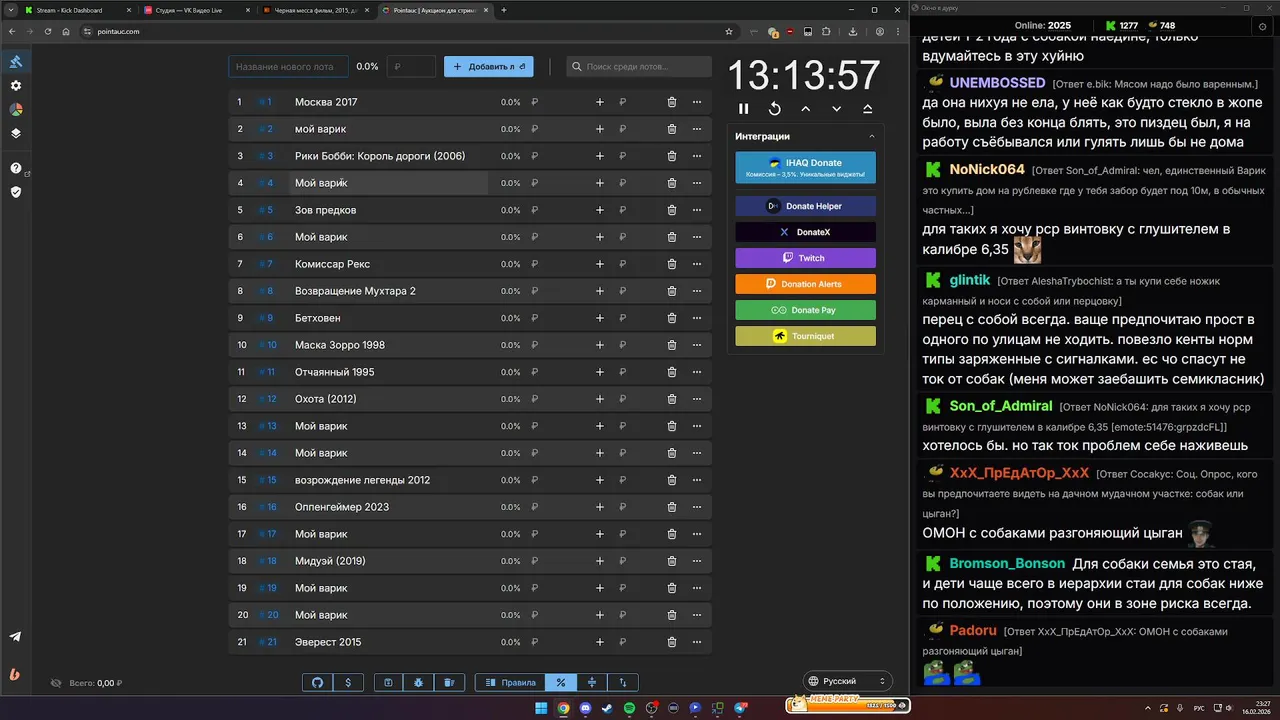Open three-dot menu for Маска Зорро 1998
The width and height of the screenshot is (1280, 720).
click(x=697, y=345)
